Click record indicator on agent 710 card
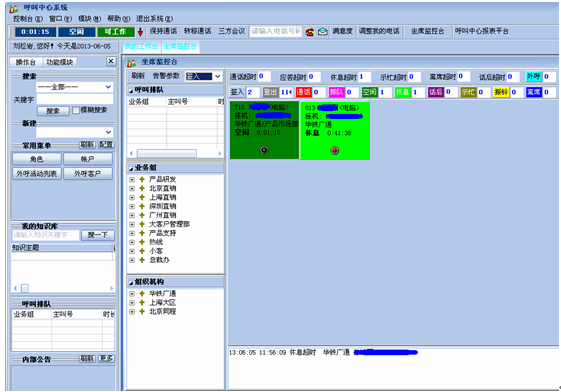The width and height of the screenshot is (561, 392). (x=264, y=150)
